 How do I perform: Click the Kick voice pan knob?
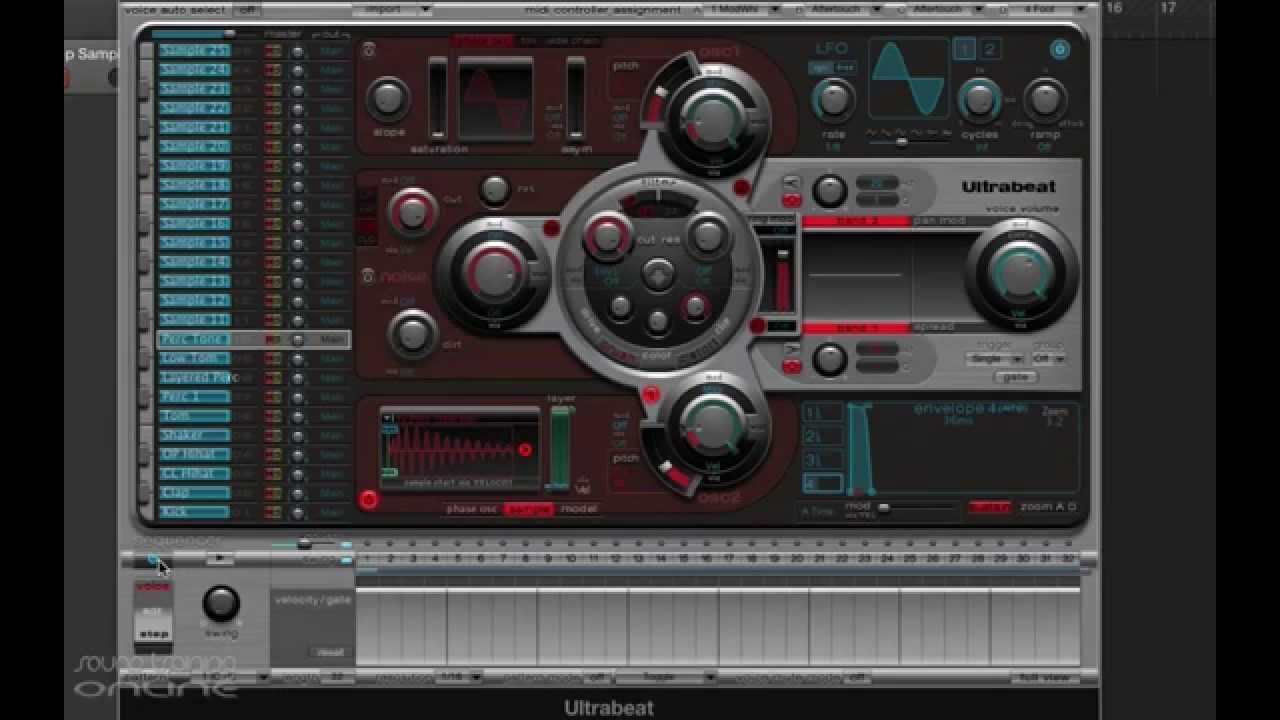click(297, 512)
